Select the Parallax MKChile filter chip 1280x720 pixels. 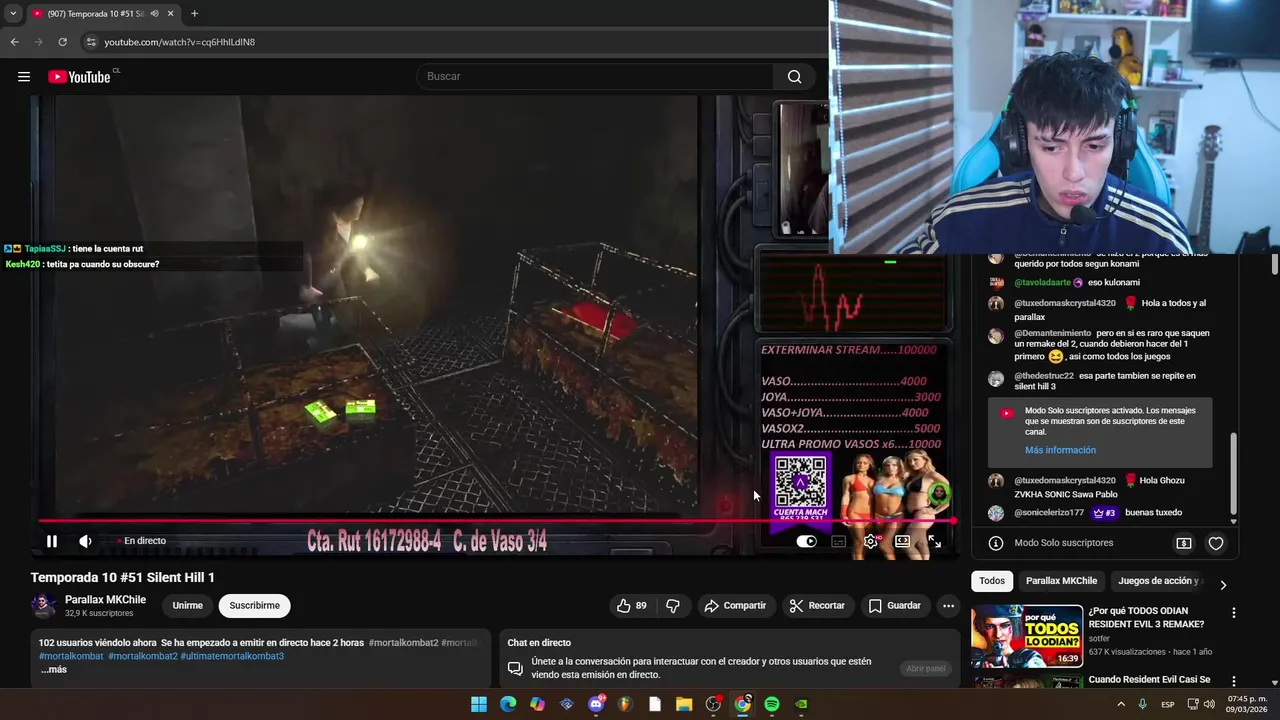[x=1061, y=581]
